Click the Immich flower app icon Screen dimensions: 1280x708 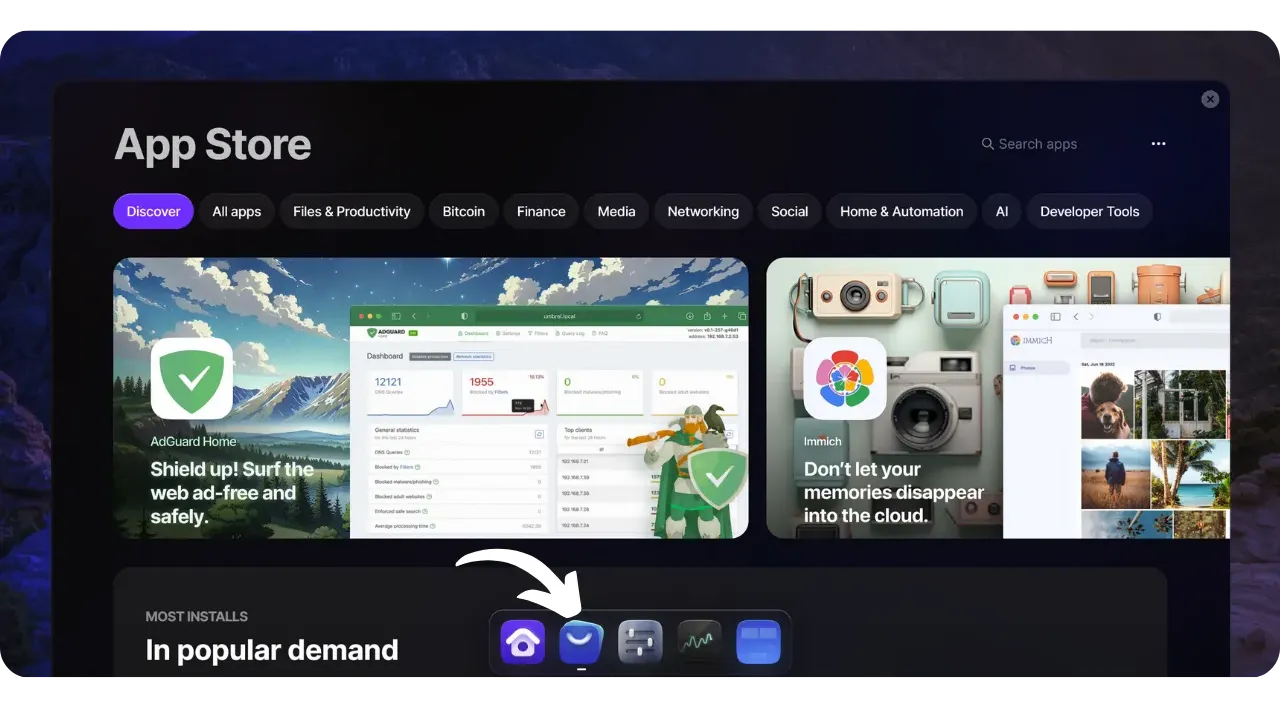tap(845, 378)
